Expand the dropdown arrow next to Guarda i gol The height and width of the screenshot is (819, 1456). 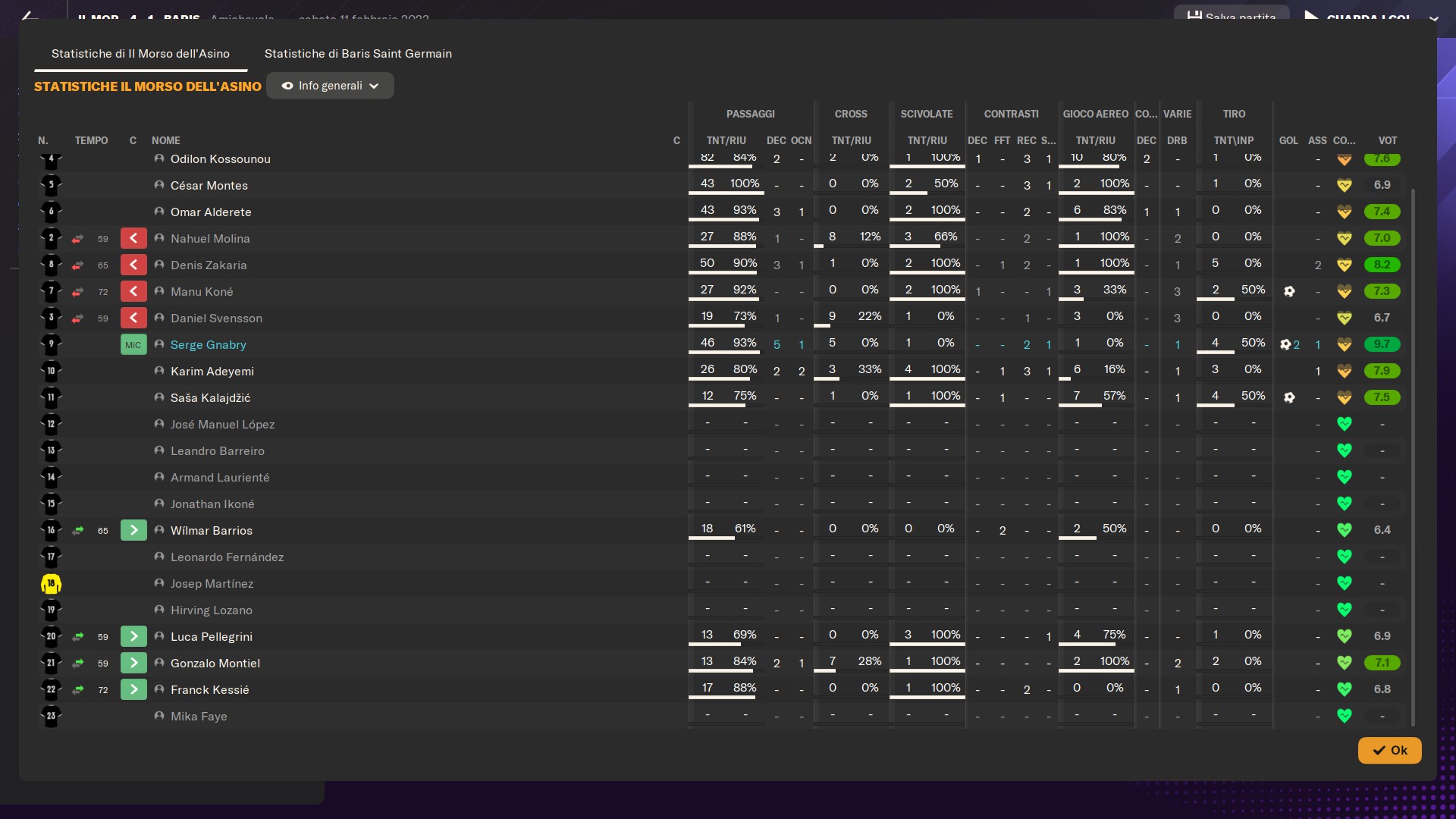(x=1433, y=18)
